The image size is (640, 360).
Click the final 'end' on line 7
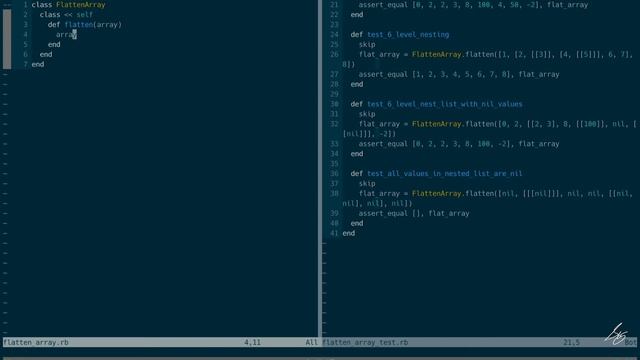click(38, 64)
